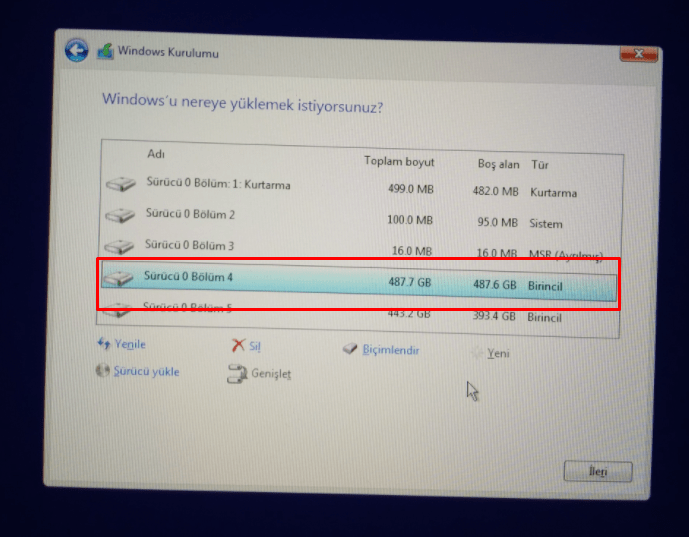This screenshot has height=537, width=689.
Task: Go back using the blue arrow button
Action: pyautogui.click(x=76, y=51)
